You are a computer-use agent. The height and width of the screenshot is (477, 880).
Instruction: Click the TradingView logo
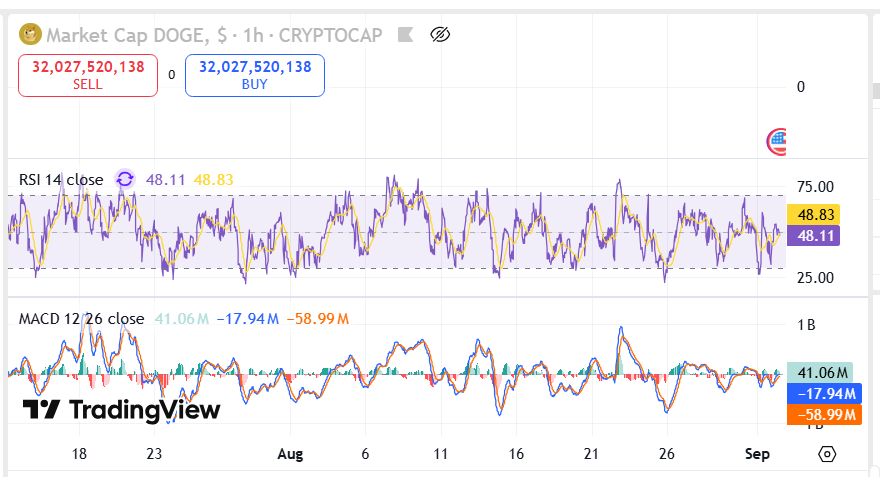121,410
